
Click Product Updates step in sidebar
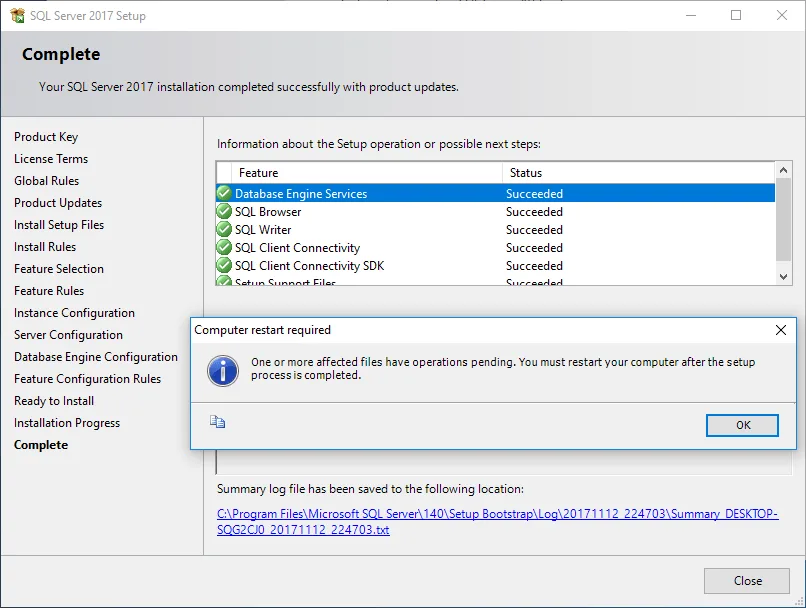pyautogui.click(x=58, y=203)
